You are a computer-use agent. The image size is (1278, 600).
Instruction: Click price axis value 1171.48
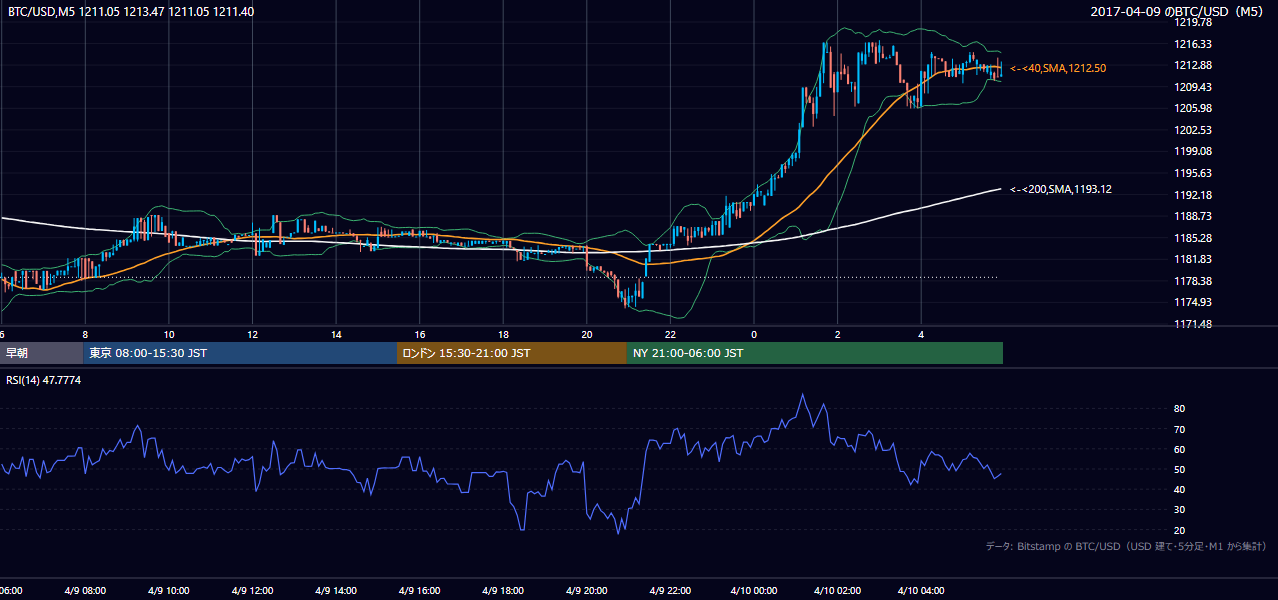(x=1193, y=324)
